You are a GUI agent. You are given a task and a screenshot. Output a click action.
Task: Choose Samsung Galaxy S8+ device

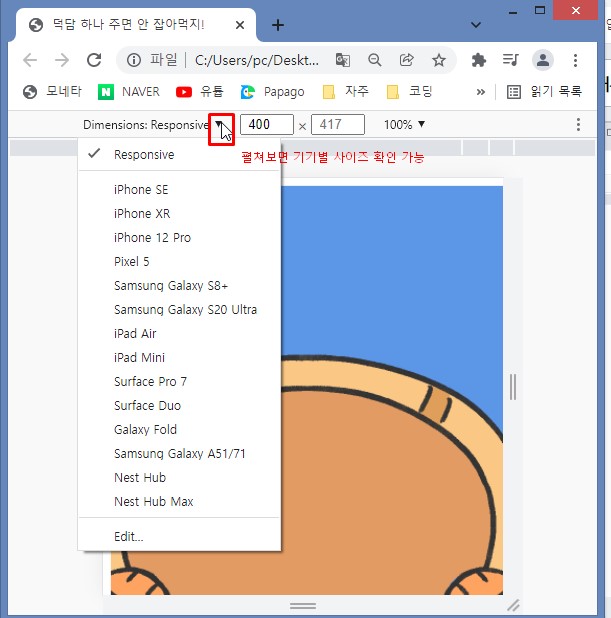tap(179, 286)
